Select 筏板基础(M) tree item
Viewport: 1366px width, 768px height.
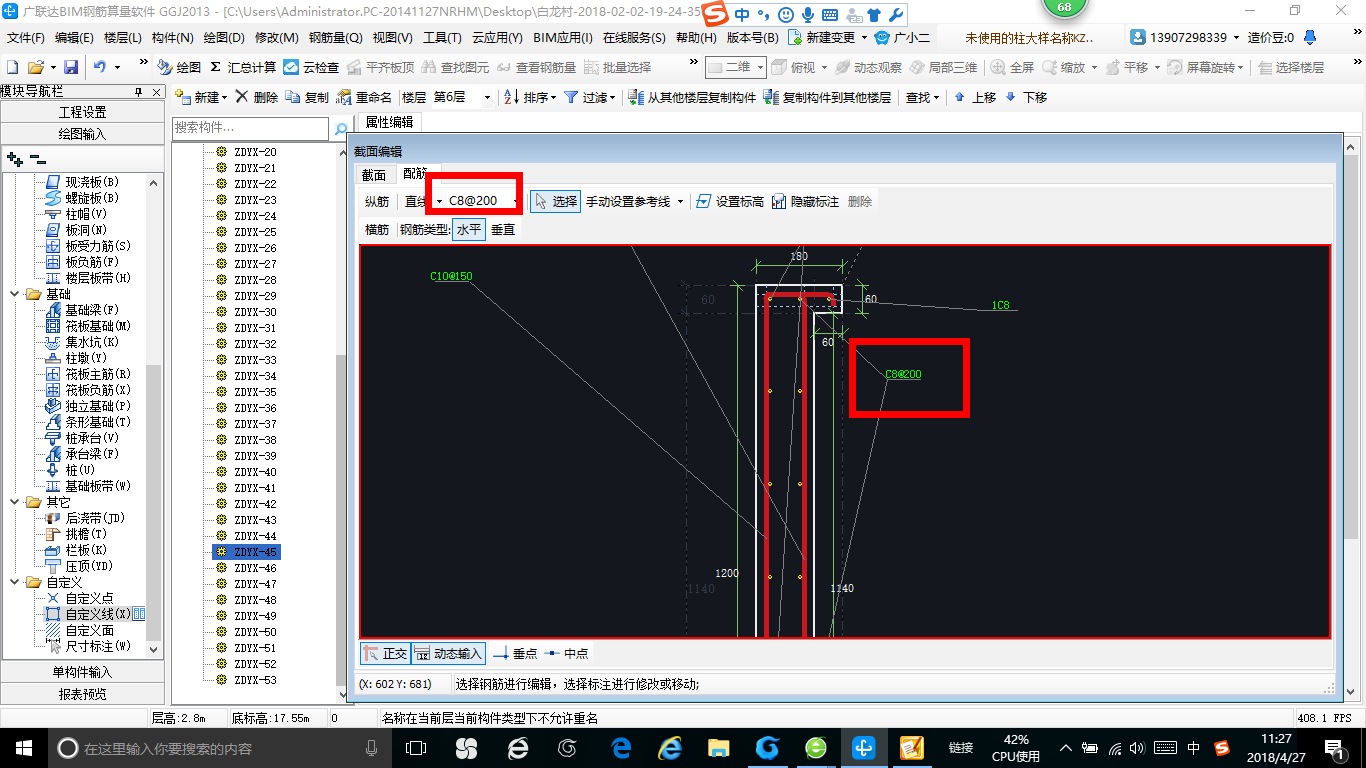tap(98, 326)
